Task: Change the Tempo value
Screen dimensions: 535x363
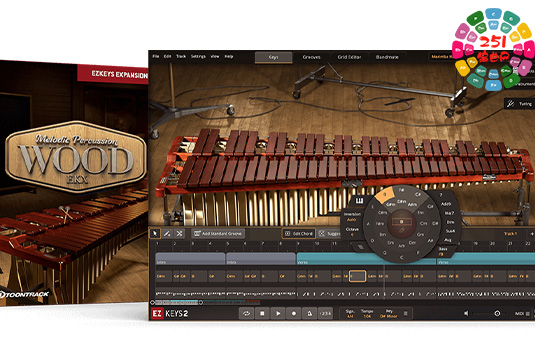Action: (x=367, y=314)
